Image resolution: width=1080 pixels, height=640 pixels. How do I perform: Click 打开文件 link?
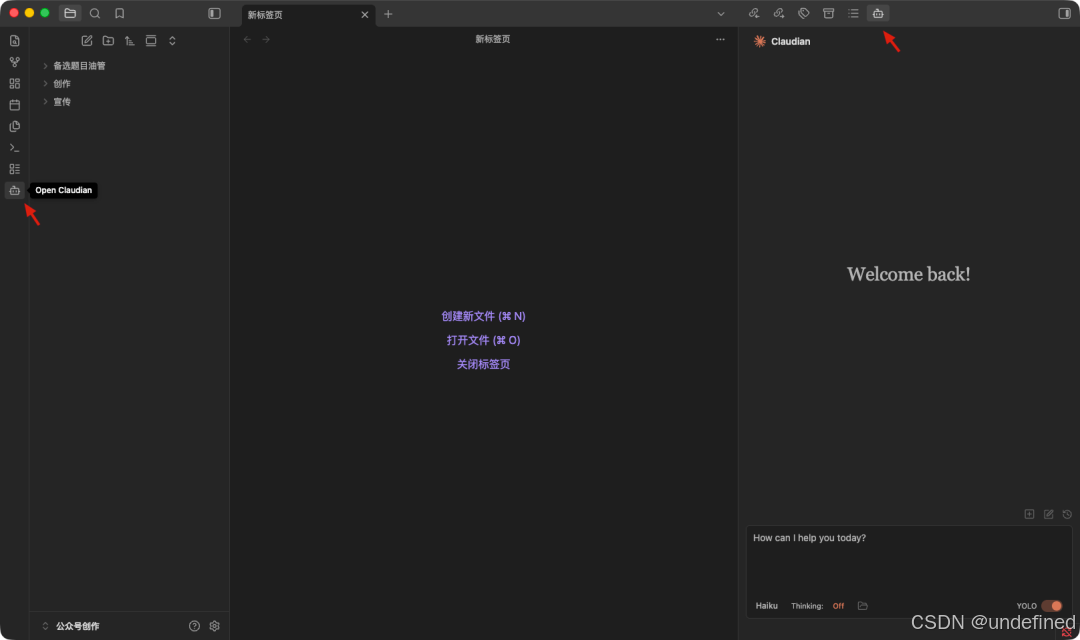pyautogui.click(x=483, y=340)
